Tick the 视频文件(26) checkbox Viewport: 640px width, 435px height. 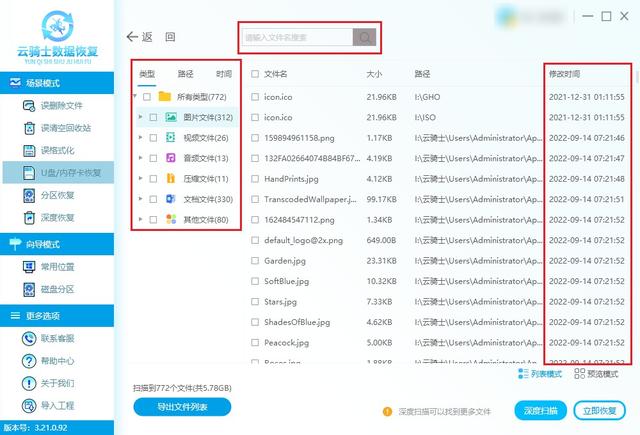coord(153,138)
